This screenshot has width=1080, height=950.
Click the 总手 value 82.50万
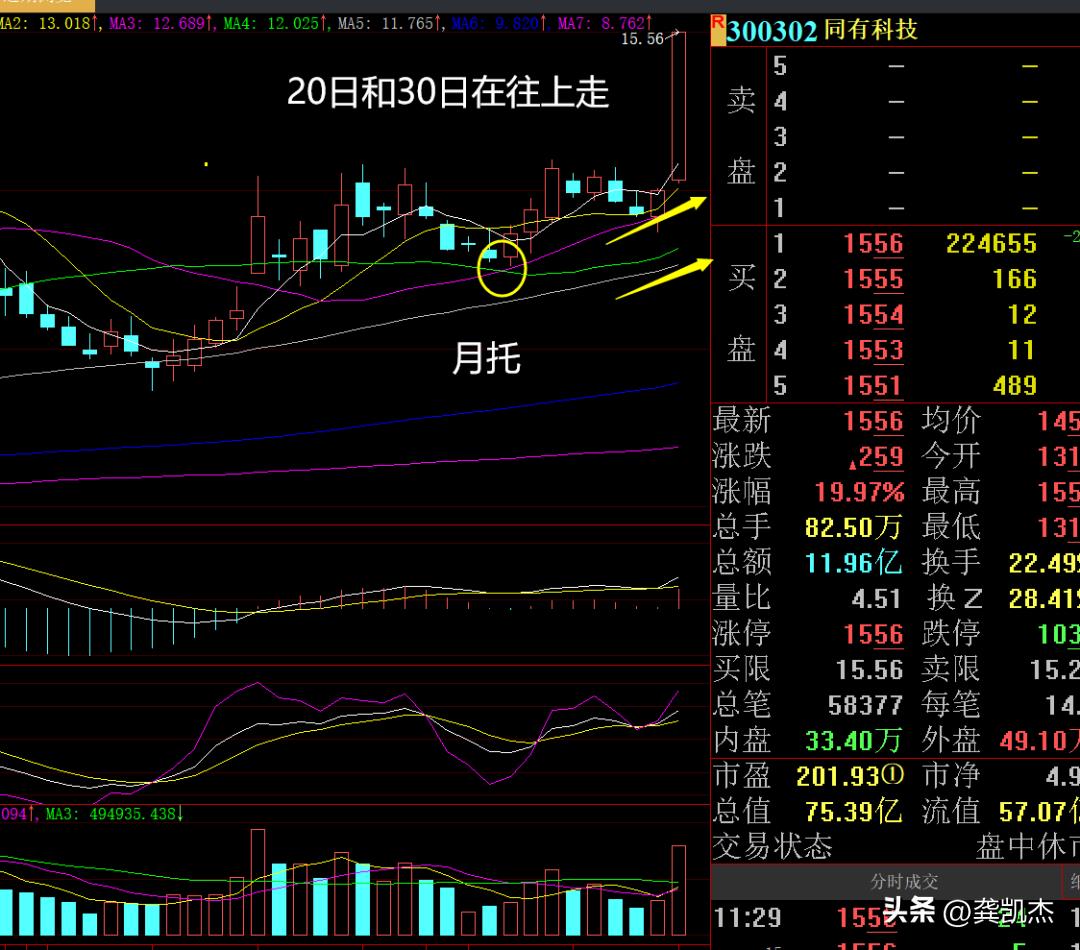(853, 528)
